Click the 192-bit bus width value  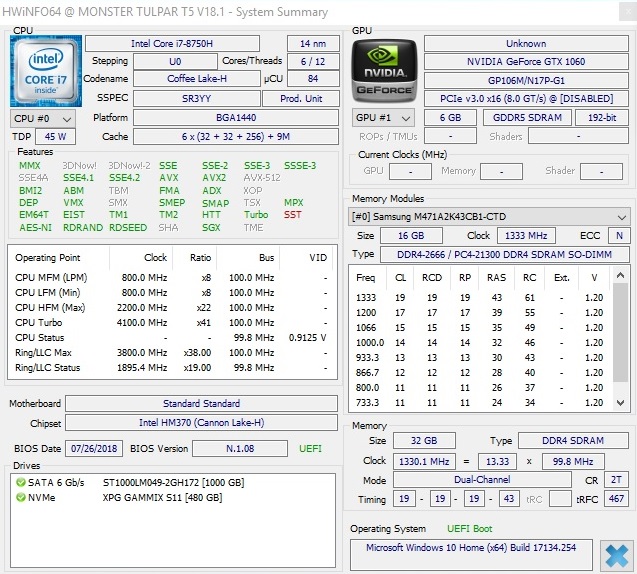[602, 118]
